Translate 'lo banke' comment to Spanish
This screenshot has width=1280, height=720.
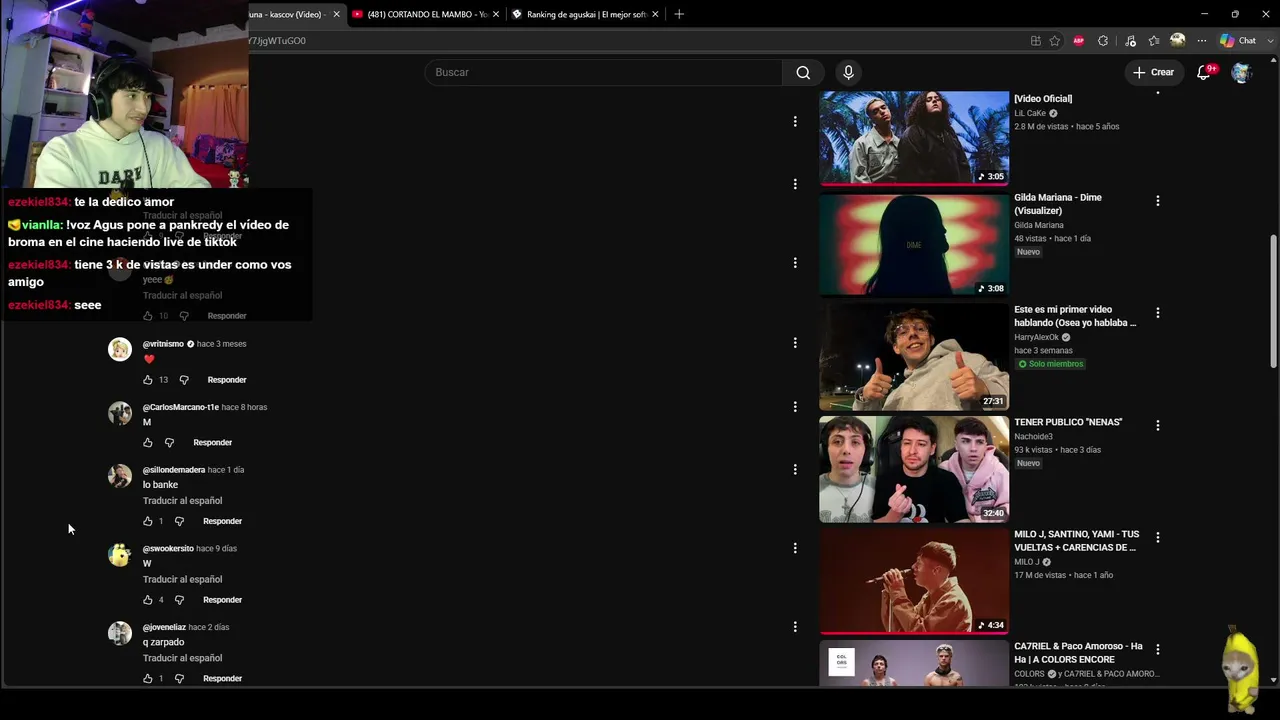coord(182,501)
